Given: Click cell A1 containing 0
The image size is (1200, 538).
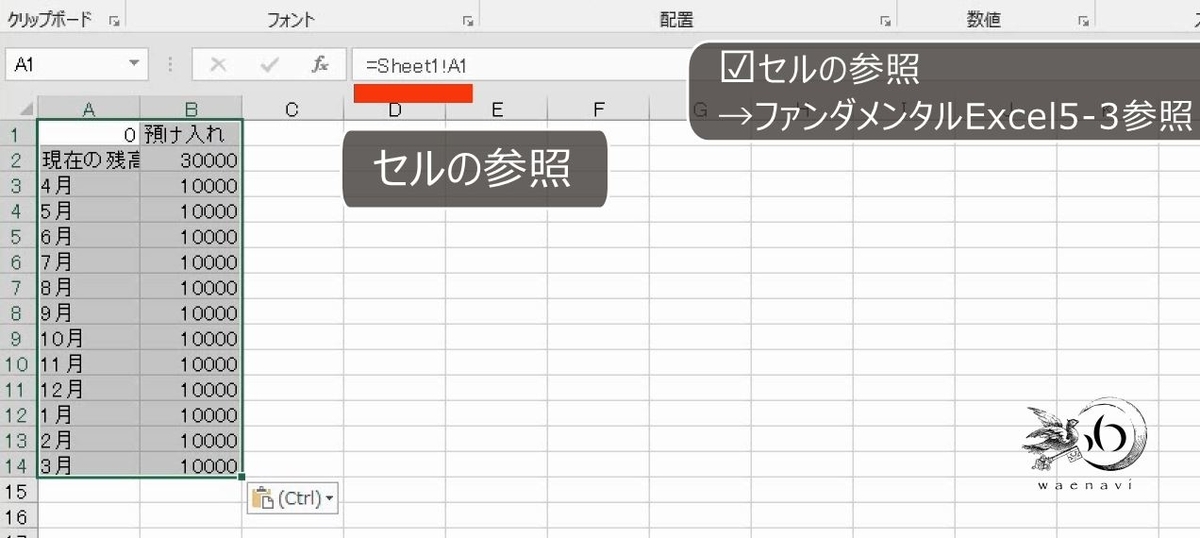Looking at the screenshot, I should [89, 134].
